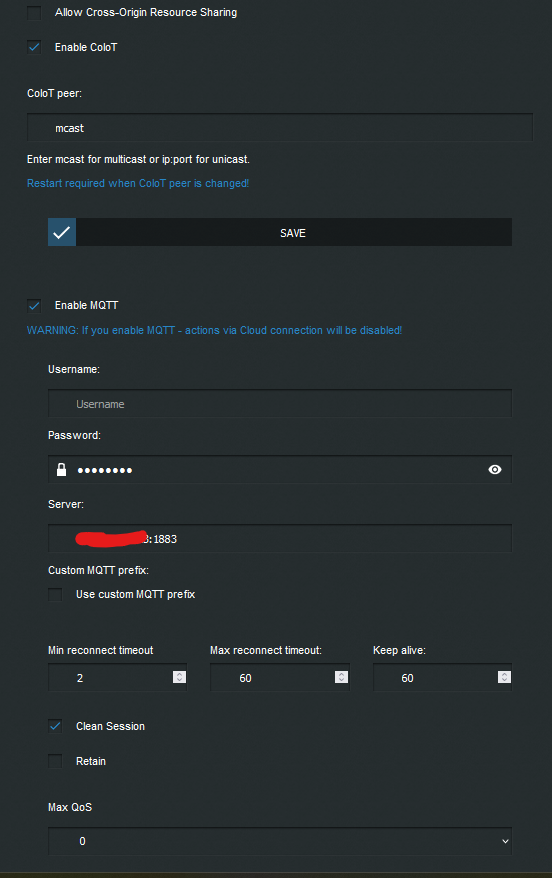
Task: Increase Min reconnect timeout stepper
Action: [179, 674]
